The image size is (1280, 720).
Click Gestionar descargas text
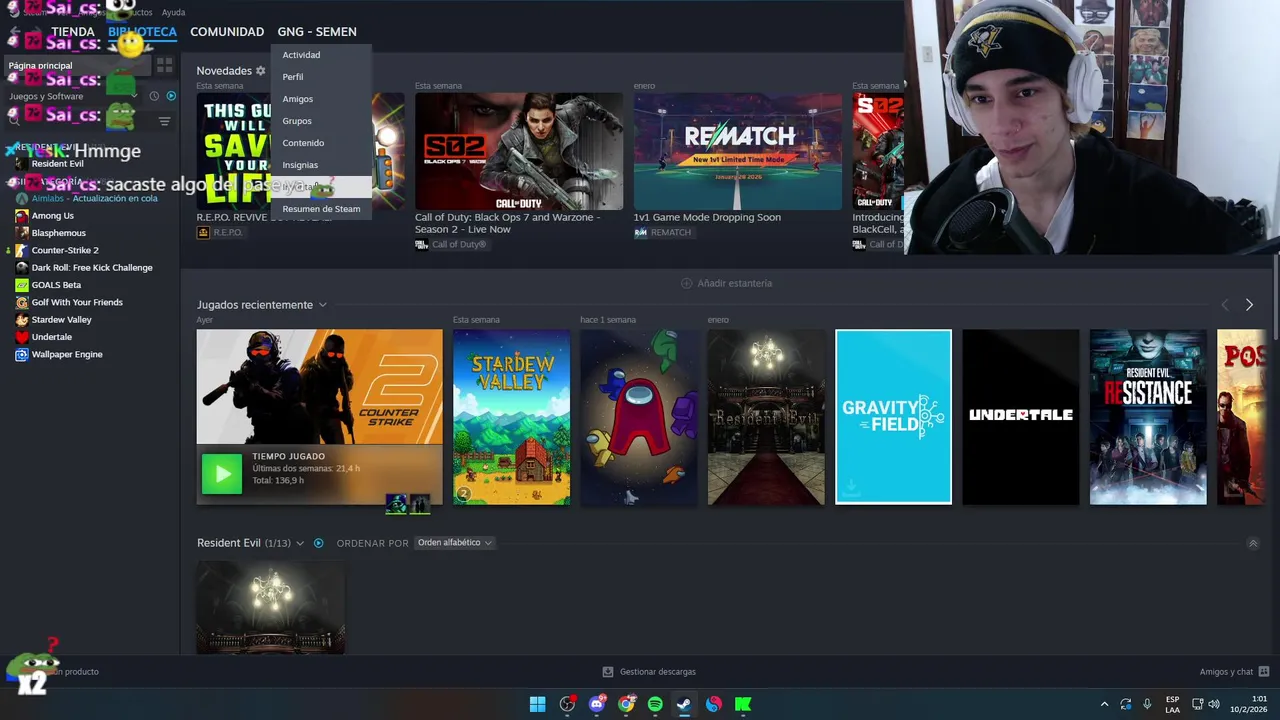(658, 672)
